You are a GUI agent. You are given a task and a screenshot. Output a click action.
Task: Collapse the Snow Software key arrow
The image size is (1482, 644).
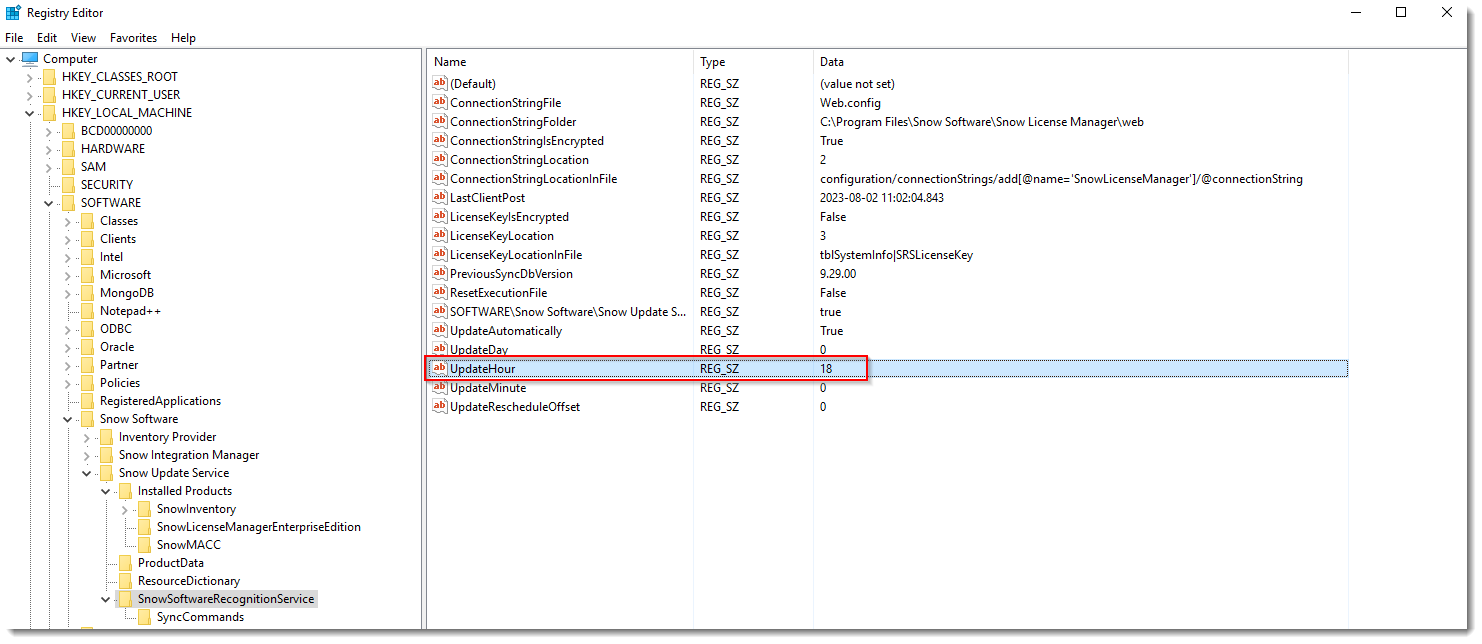[x=68, y=419]
